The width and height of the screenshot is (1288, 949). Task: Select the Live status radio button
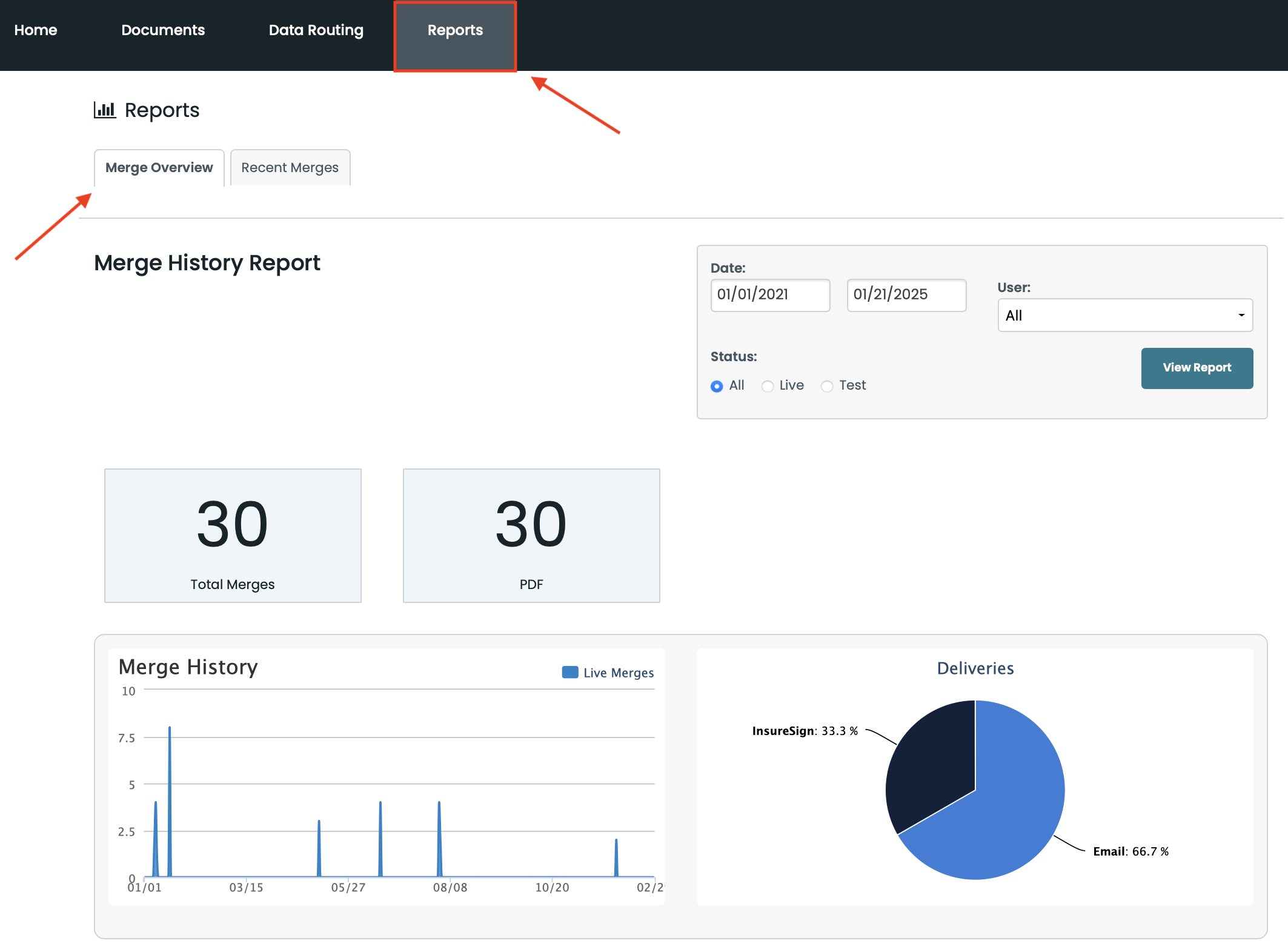767,386
